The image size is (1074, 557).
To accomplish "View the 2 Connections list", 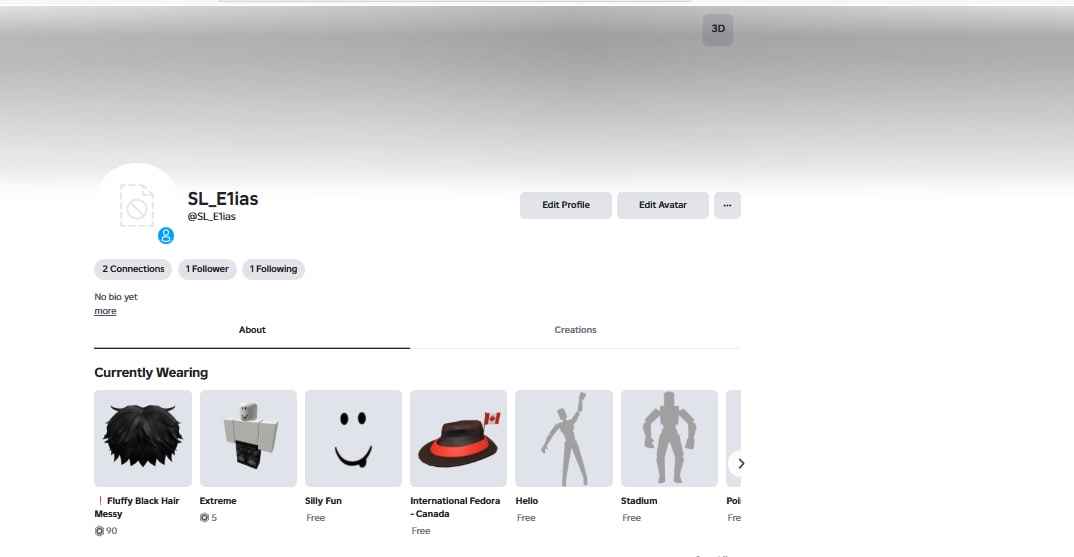I will (x=133, y=269).
